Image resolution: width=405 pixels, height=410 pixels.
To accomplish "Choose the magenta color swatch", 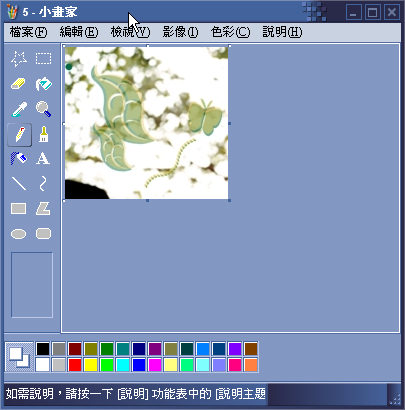I will [x=155, y=365].
